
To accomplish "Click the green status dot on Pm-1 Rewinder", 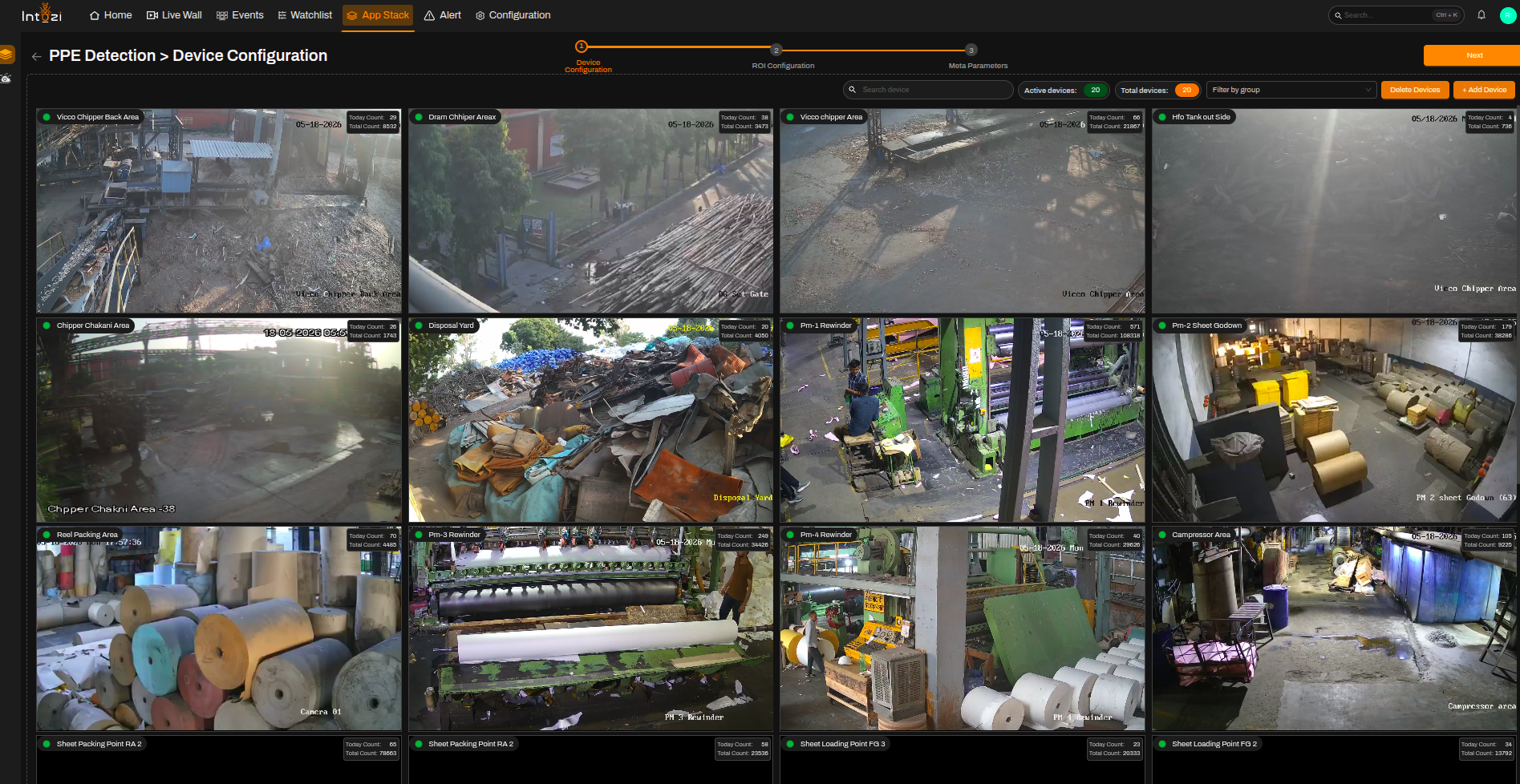I will [790, 325].
